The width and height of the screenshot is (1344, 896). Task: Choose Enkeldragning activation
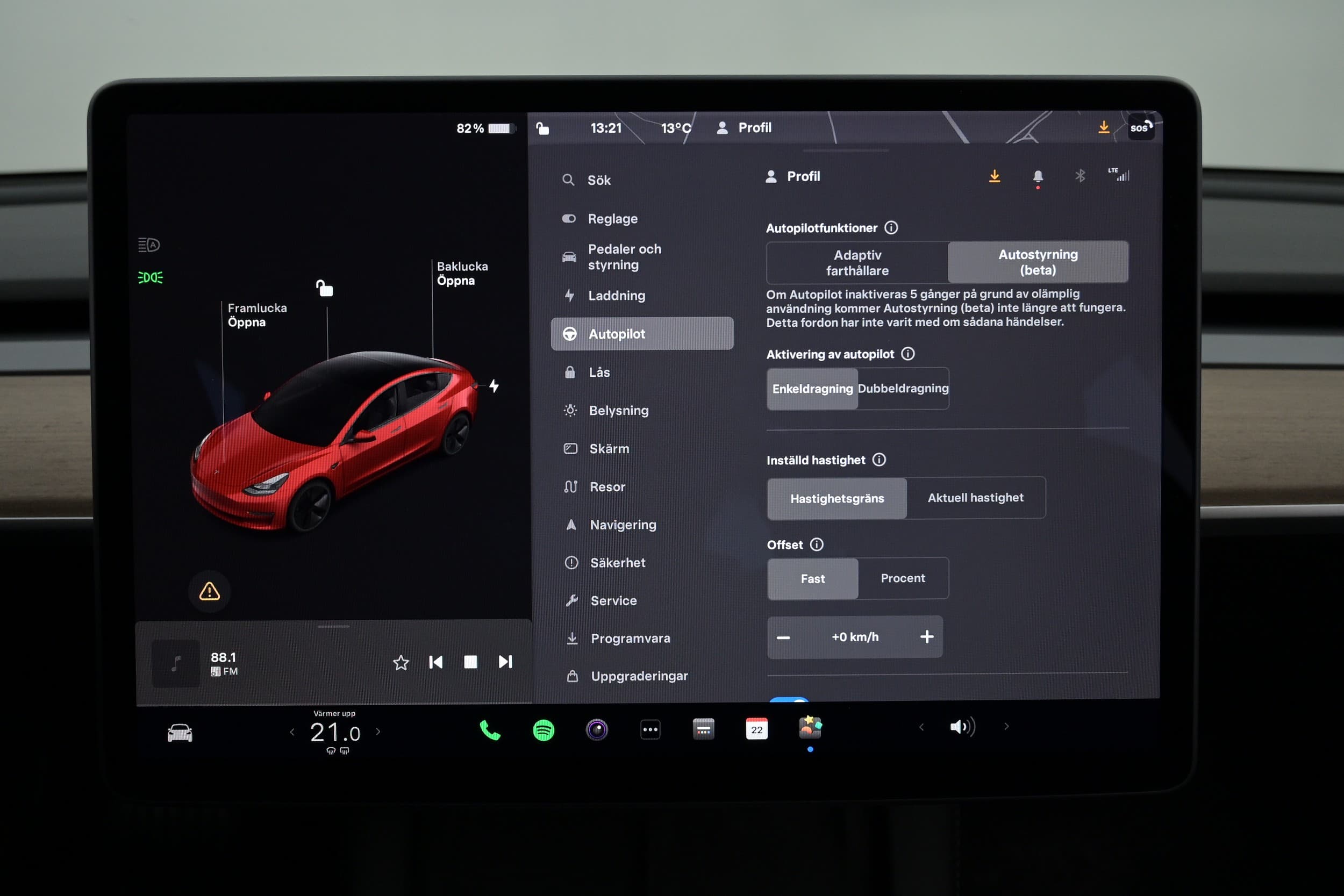[812, 389]
